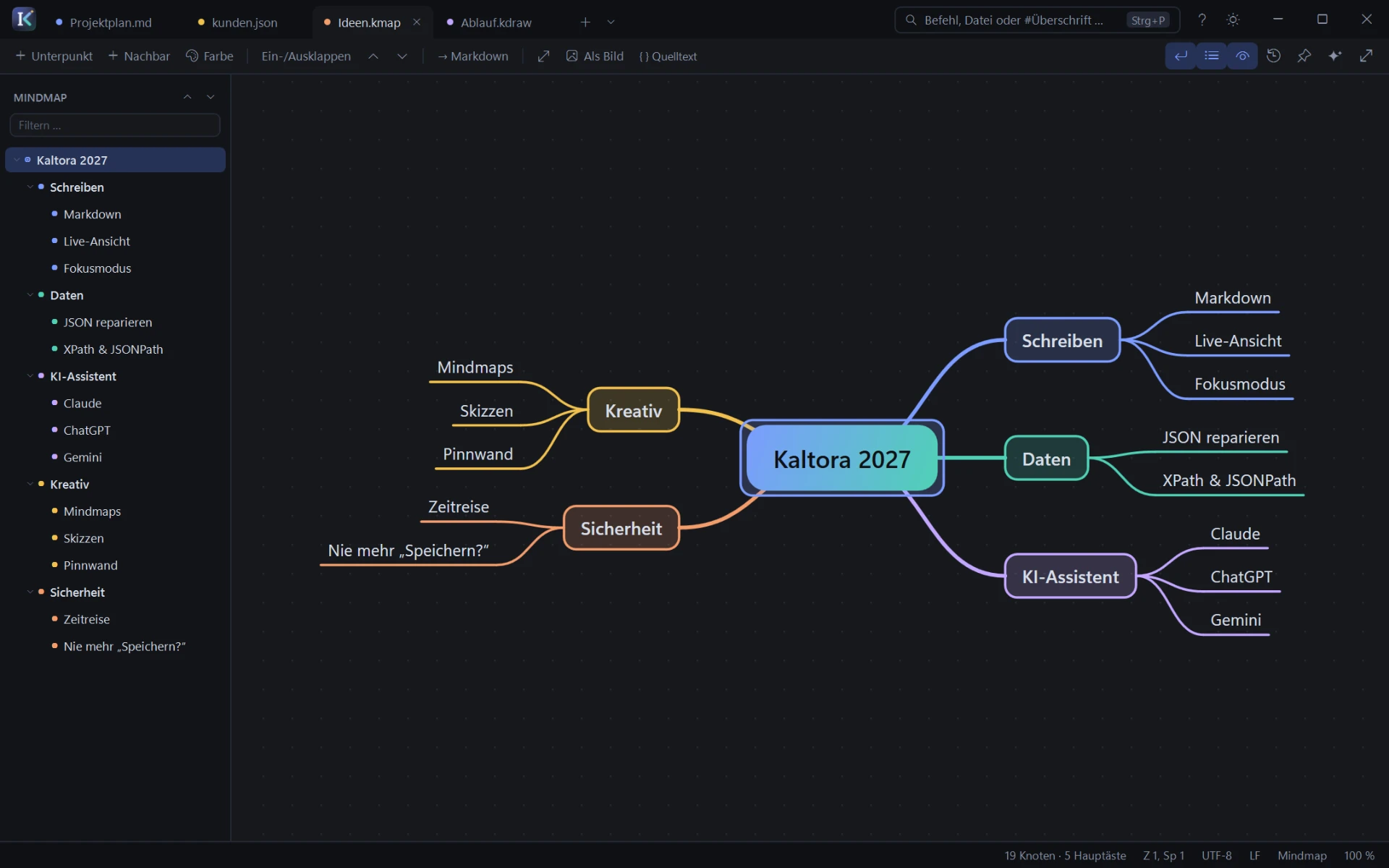Select the Sicherheit node on canvas
The height and width of the screenshot is (868, 1389).
point(621,528)
